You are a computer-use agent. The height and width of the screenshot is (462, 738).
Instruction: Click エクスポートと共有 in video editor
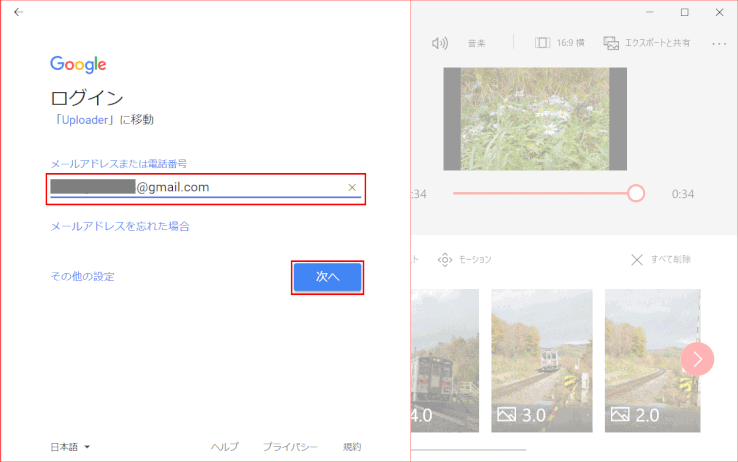pos(647,43)
